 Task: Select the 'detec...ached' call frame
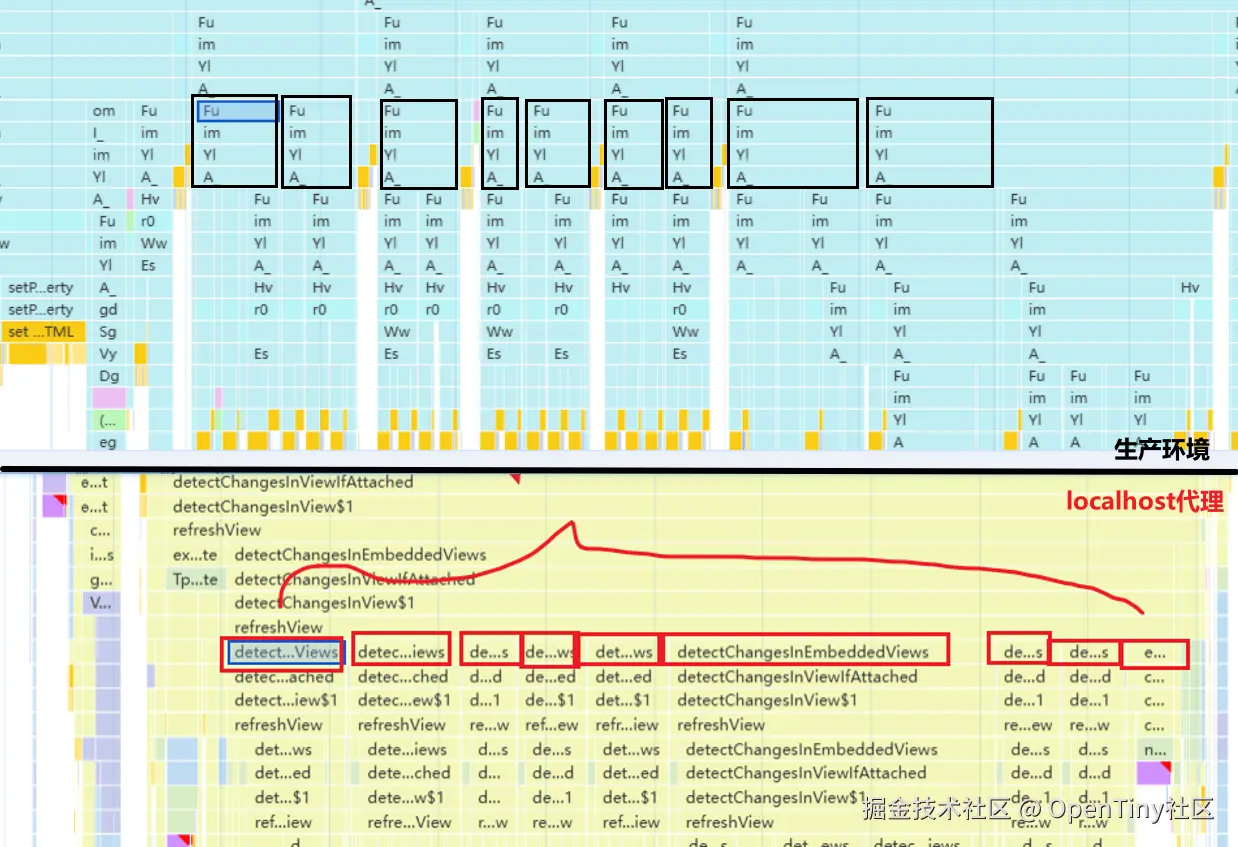284,676
